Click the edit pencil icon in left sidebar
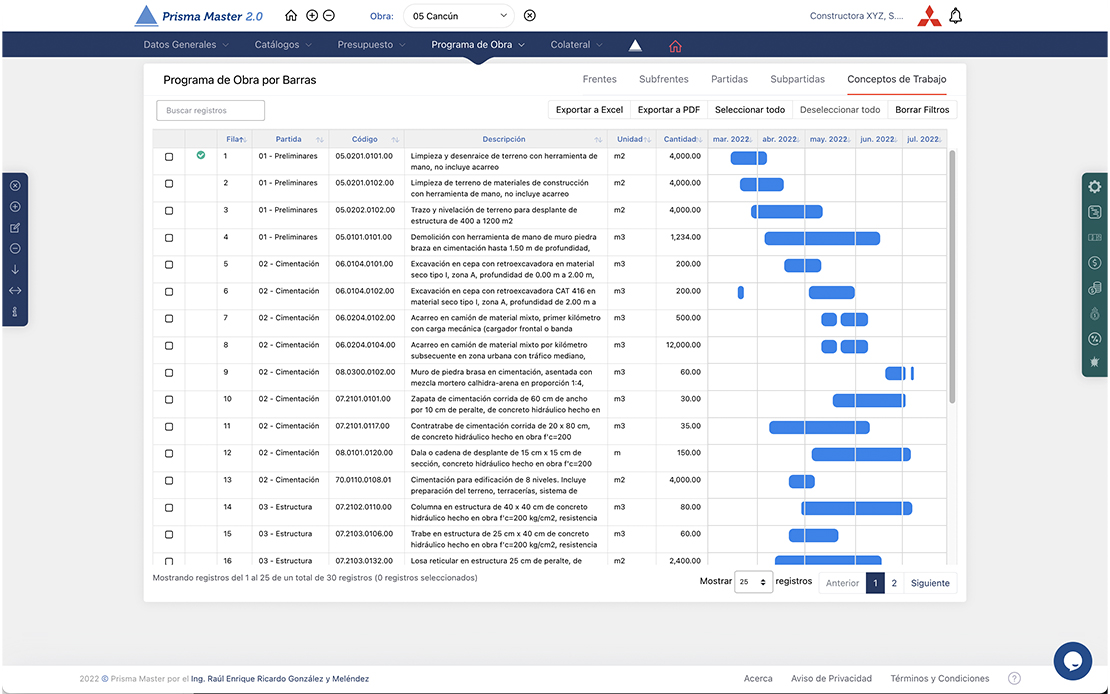 tap(15, 228)
